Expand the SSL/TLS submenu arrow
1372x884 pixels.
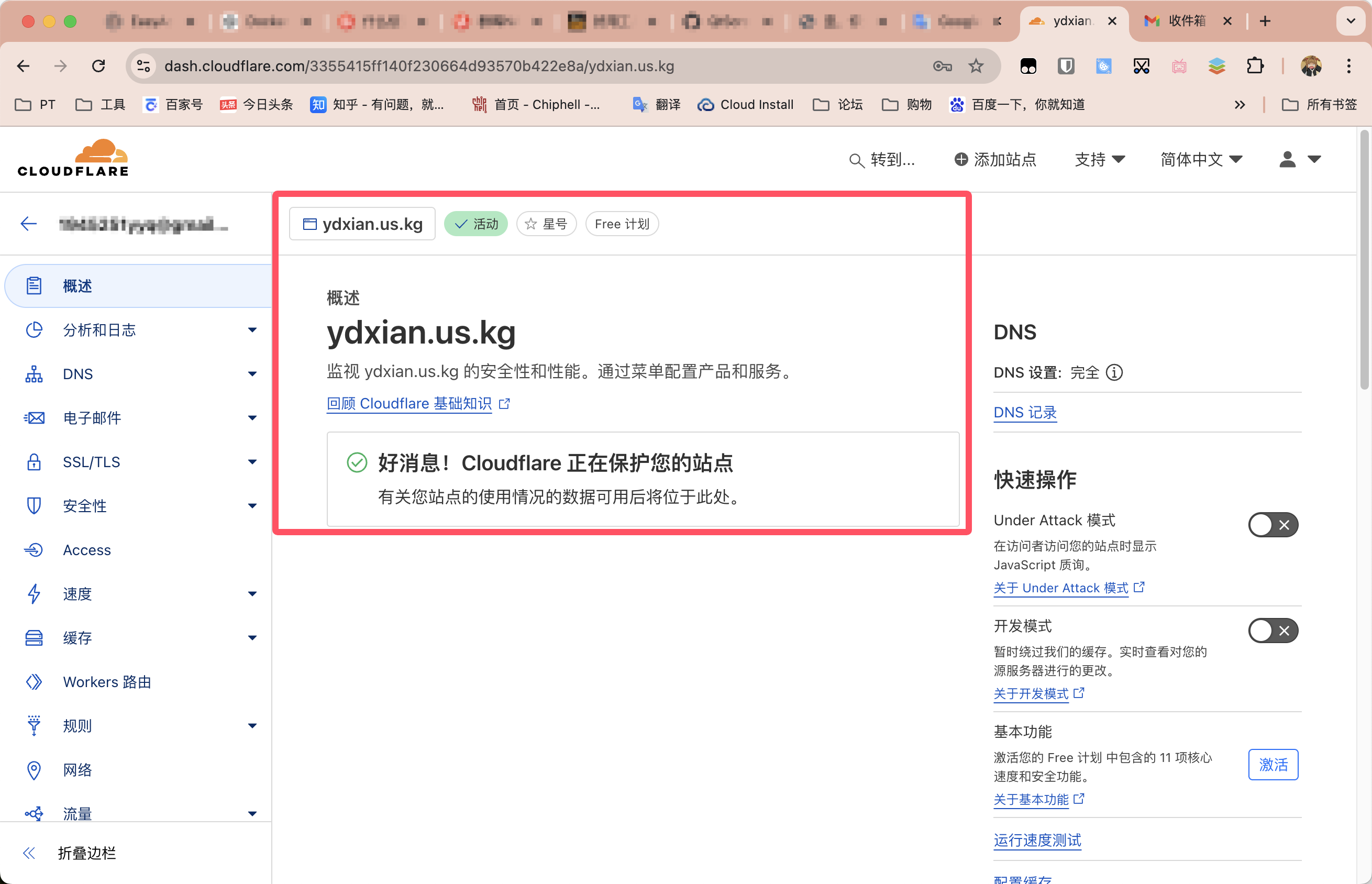(x=252, y=462)
